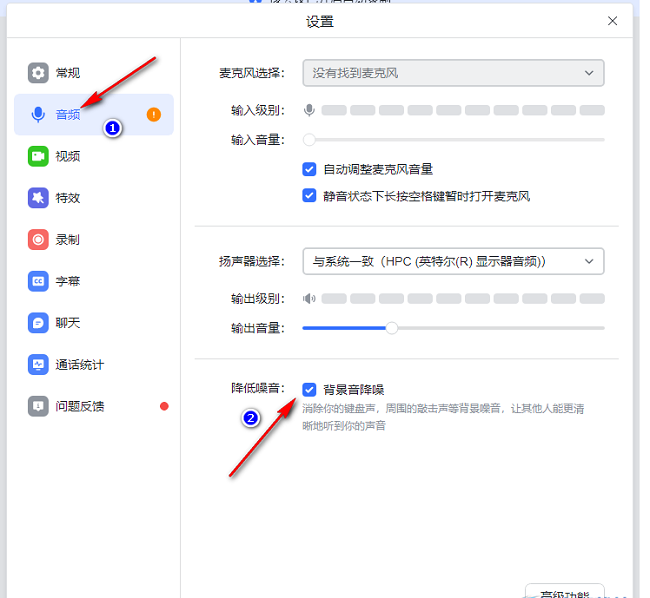
Task: Expand the speaker selection dropdown
Action: tap(453, 262)
